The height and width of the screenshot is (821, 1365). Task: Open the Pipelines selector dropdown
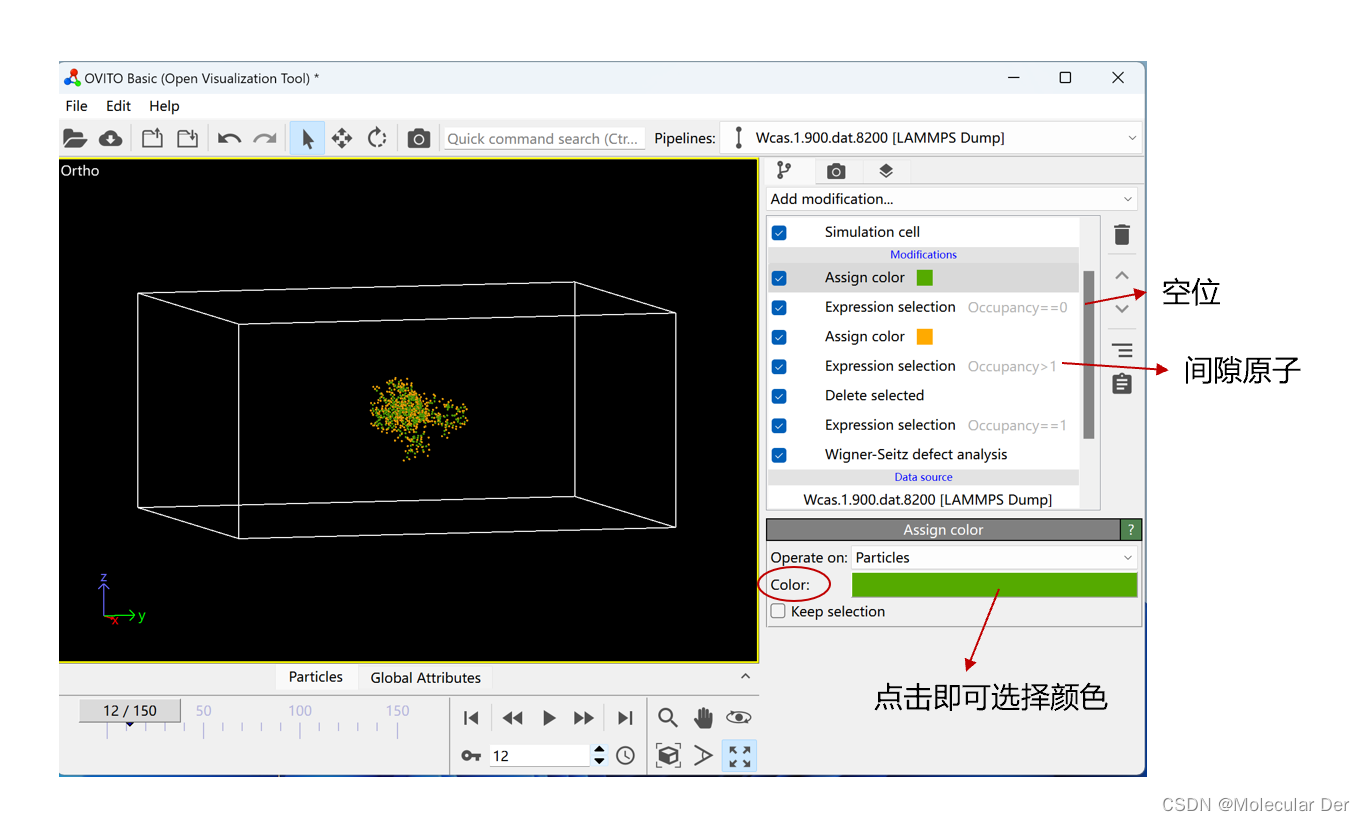[x=932, y=138]
